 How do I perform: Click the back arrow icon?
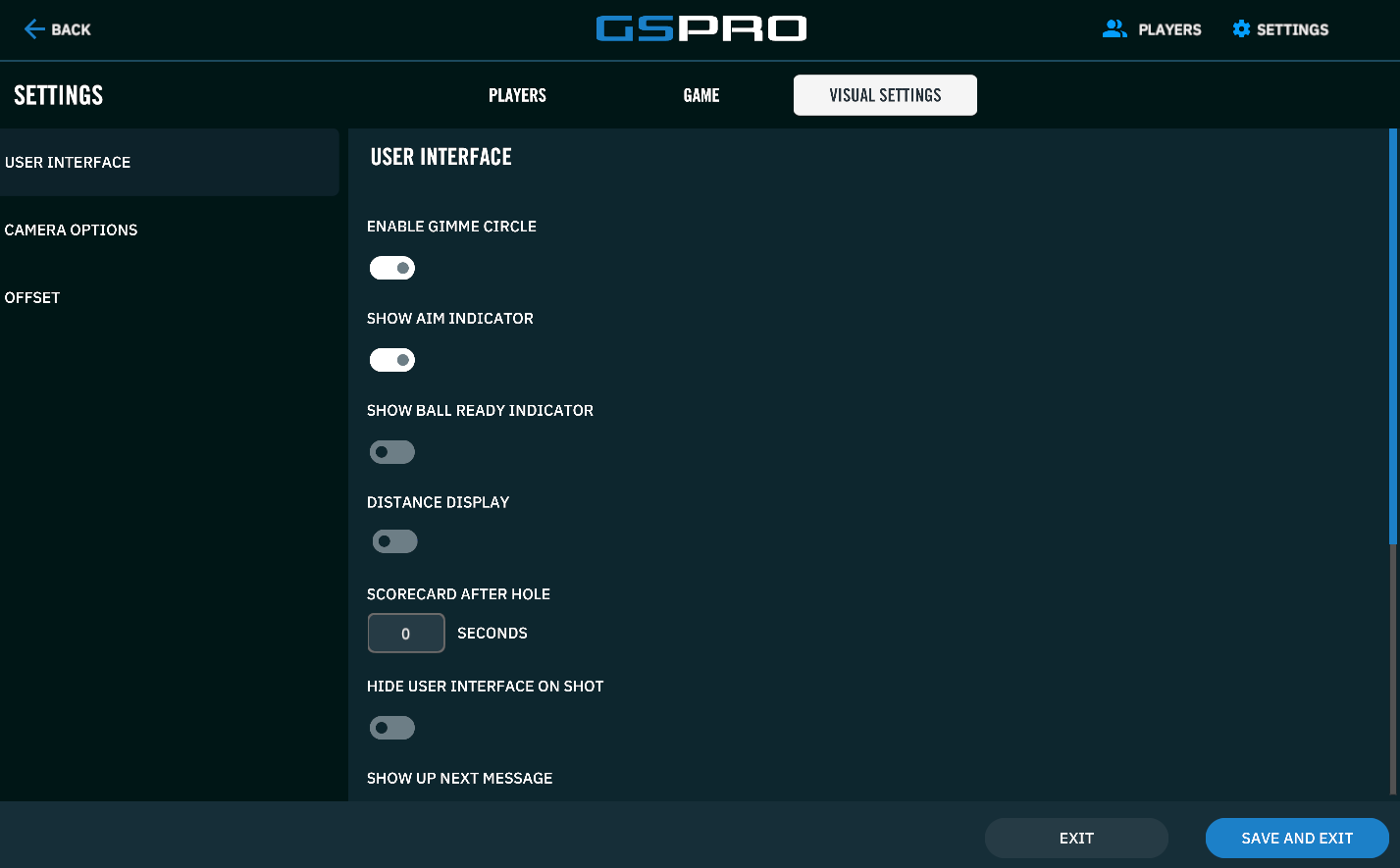click(33, 29)
